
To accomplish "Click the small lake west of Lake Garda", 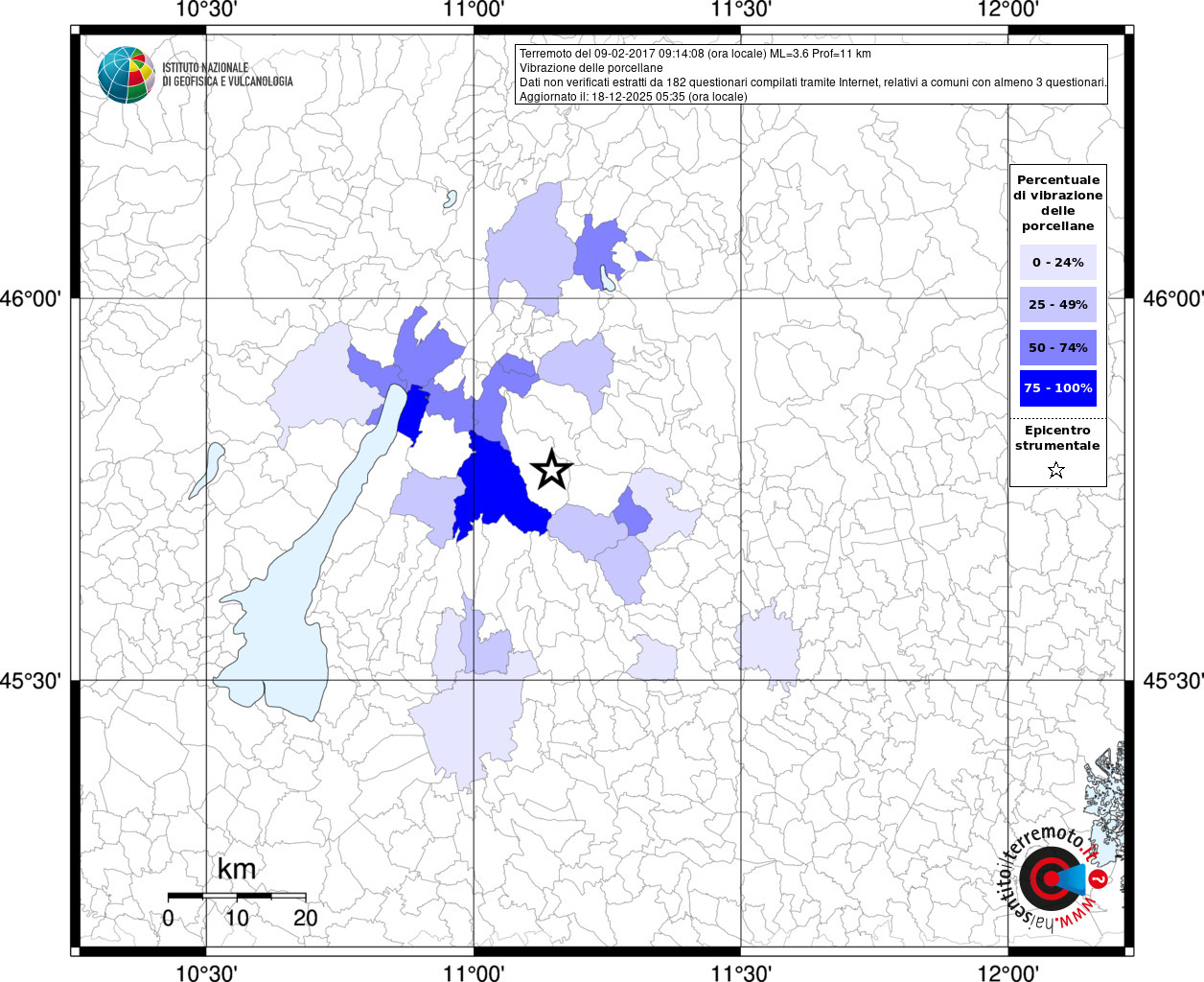I will tap(207, 470).
